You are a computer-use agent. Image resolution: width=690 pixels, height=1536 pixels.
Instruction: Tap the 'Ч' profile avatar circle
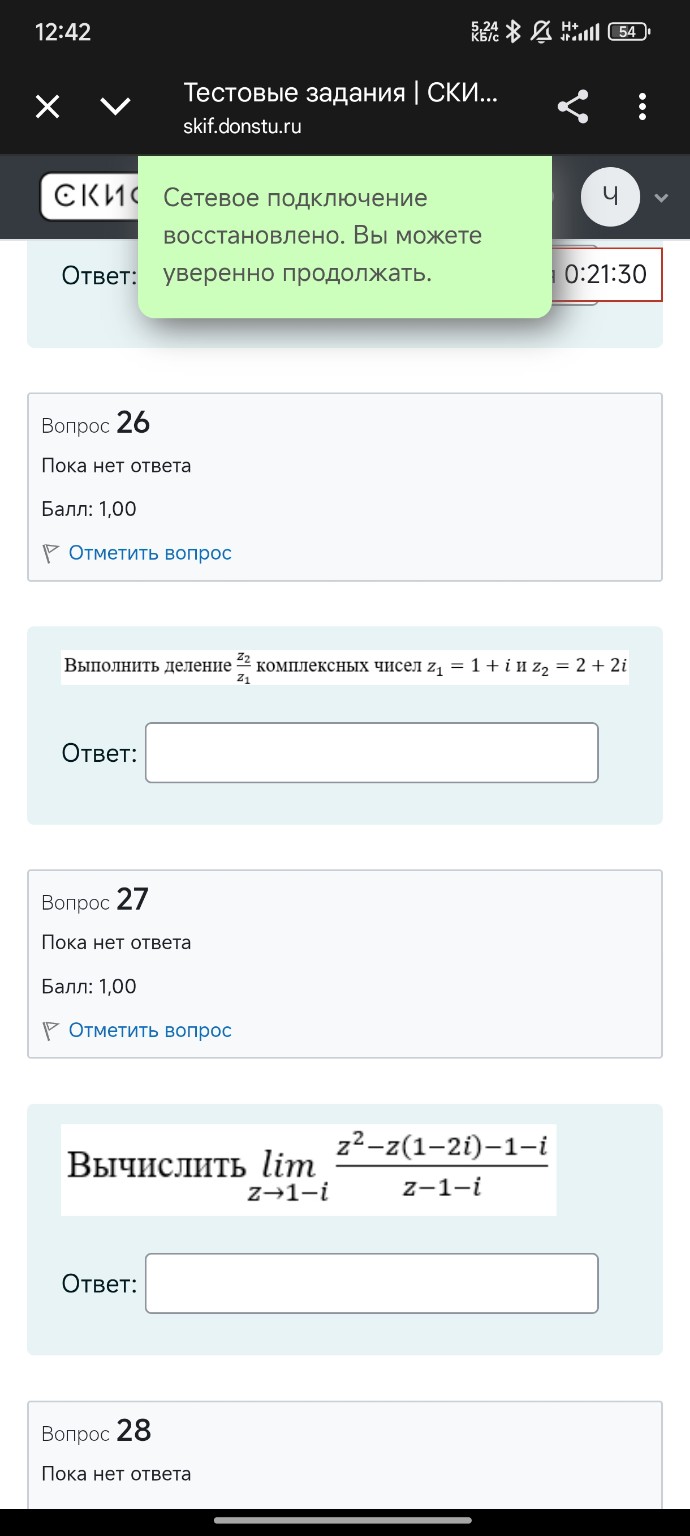[x=611, y=197]
